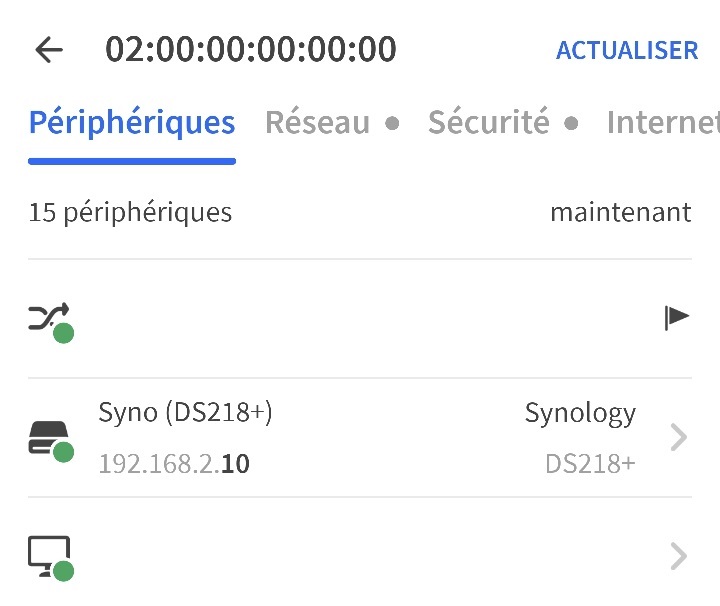Tap the desktop computer device icon
720x606 pixels.
48,554
